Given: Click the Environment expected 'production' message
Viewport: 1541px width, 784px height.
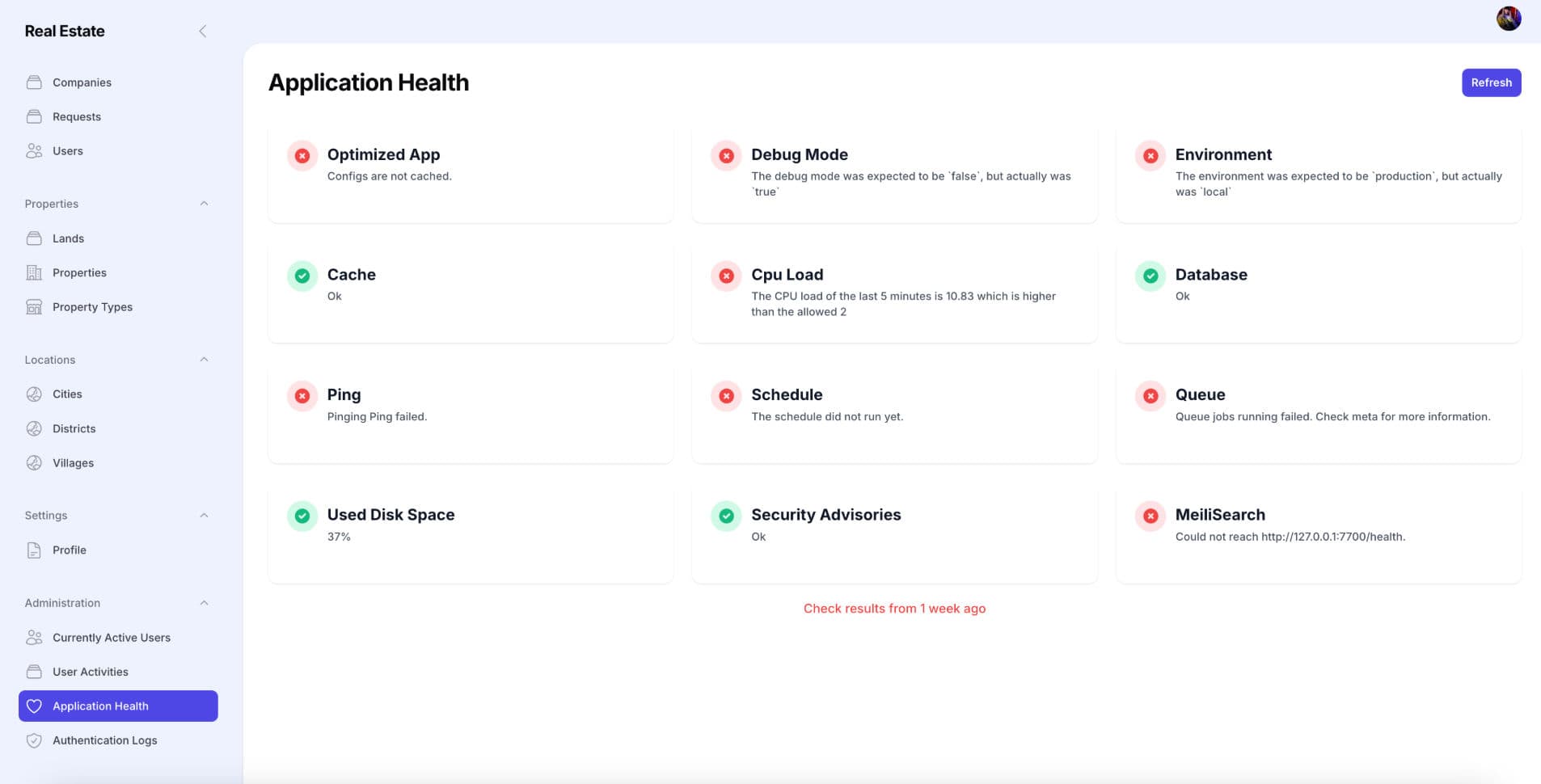Looking at the screenshot, I should [x=1339, y=184].
